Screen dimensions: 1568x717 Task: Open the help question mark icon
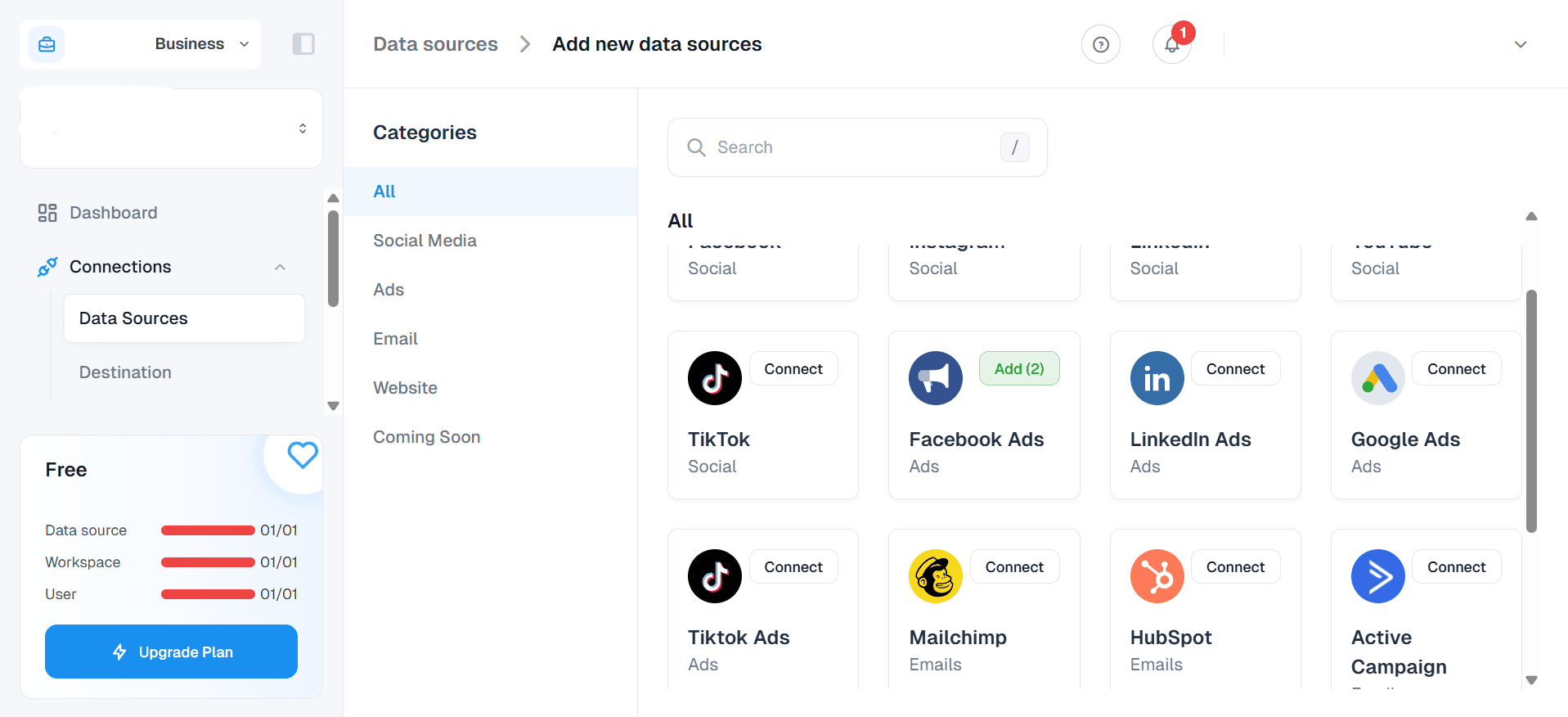point(1100,44)
